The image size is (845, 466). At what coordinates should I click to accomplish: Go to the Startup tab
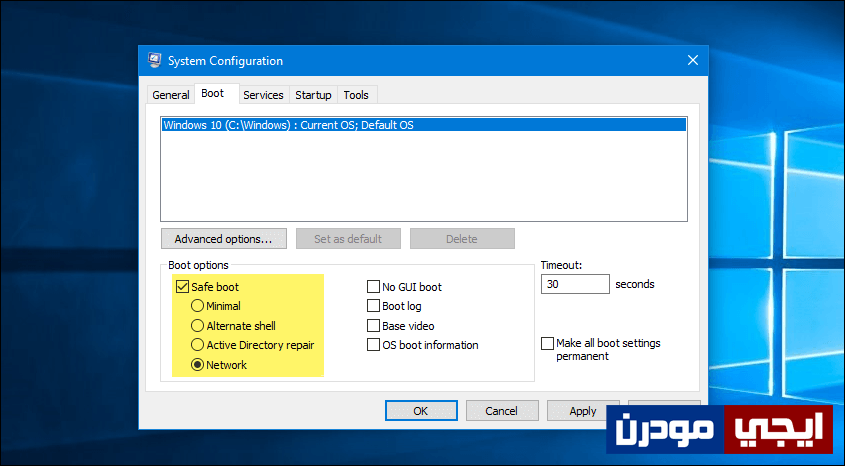(313, 95)
